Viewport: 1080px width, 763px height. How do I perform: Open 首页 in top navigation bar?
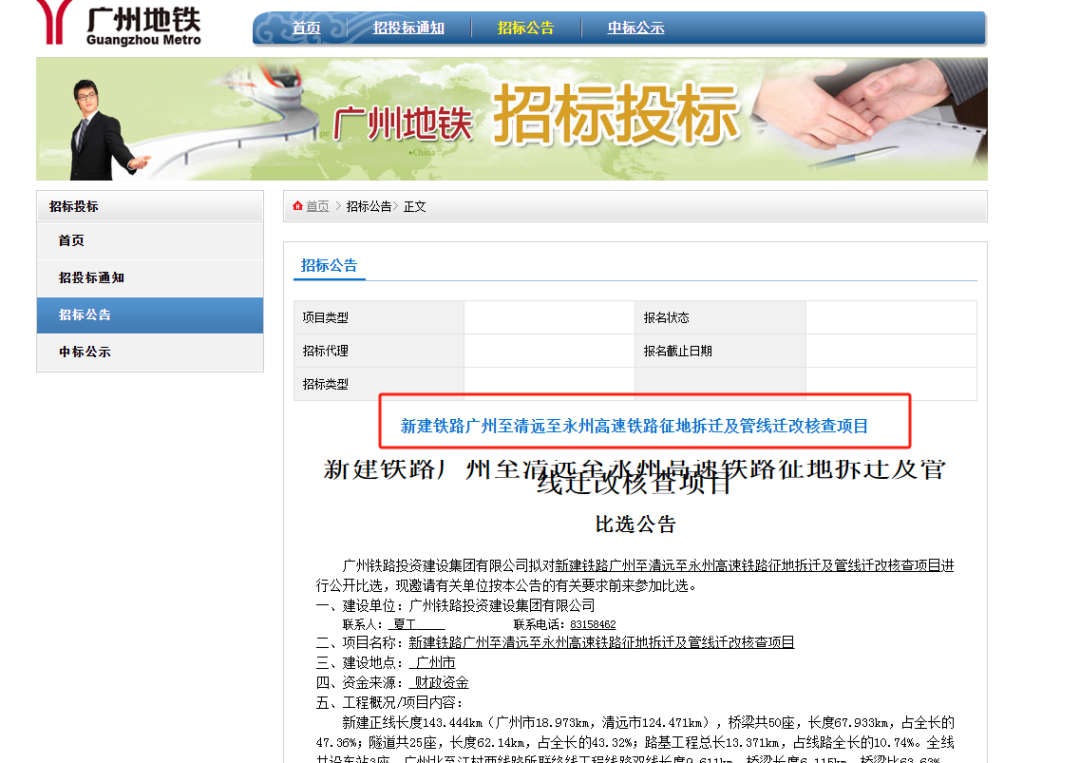(x=307, y=28)
